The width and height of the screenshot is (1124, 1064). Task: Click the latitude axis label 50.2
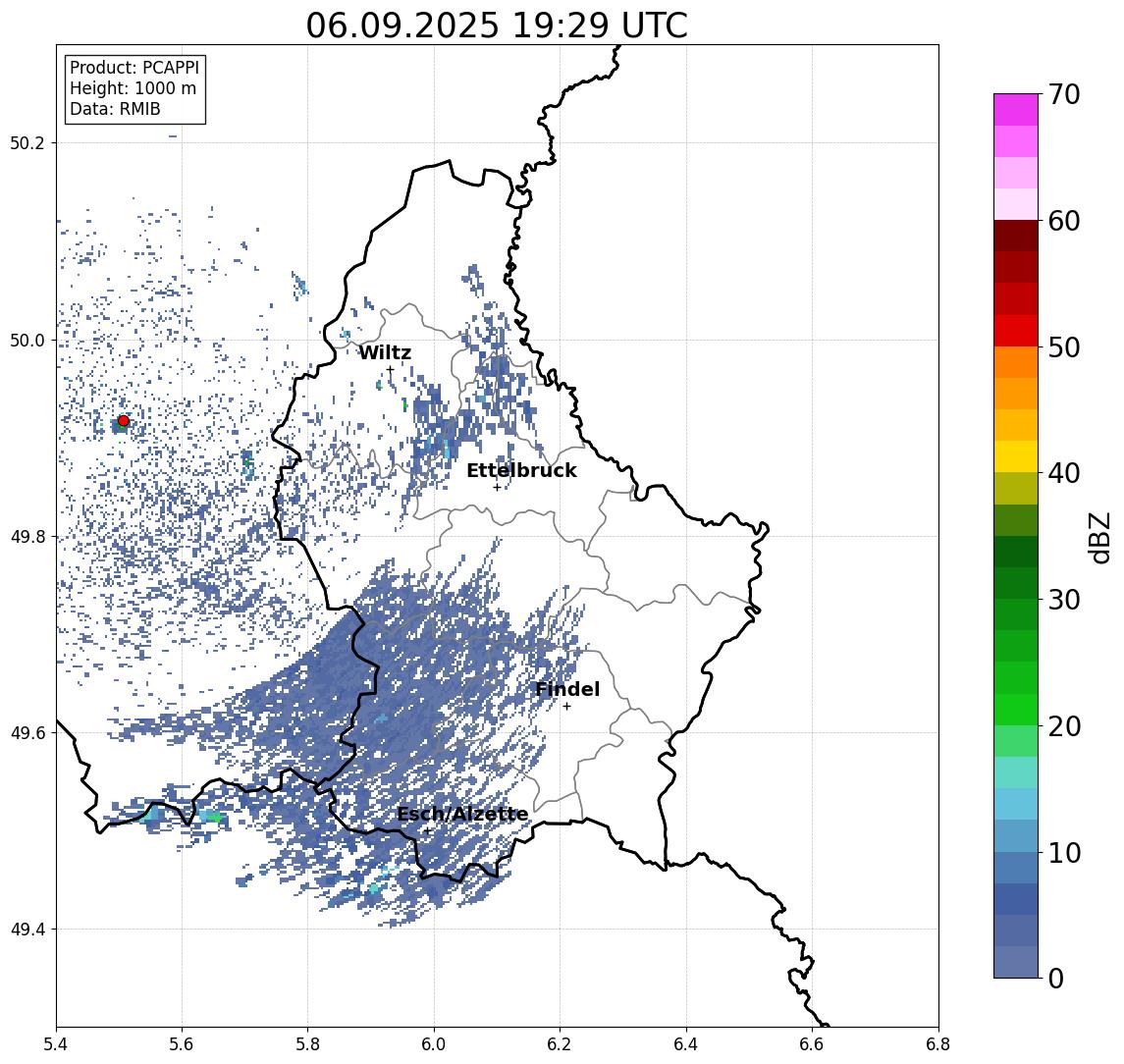click(x=27, y=142)
